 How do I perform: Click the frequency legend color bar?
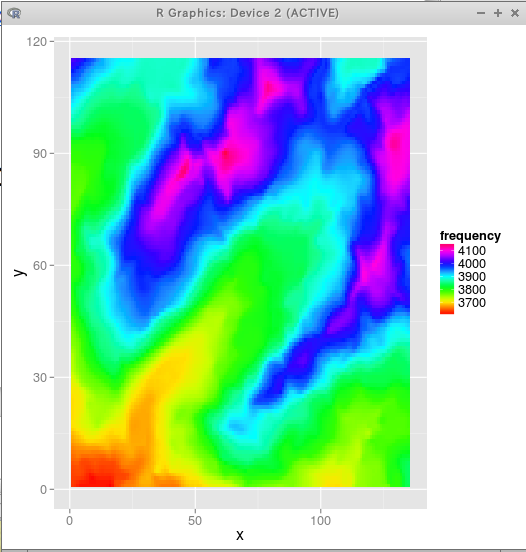point(447,279)
